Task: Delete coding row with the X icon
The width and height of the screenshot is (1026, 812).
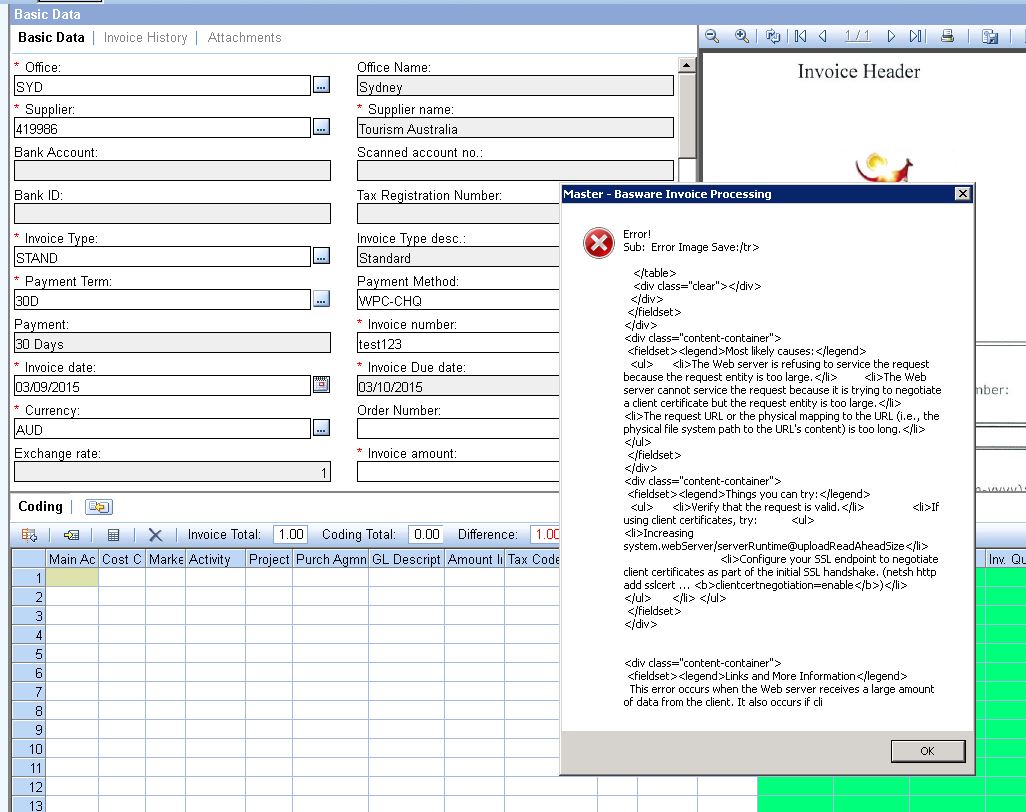Action: (155, 535)
